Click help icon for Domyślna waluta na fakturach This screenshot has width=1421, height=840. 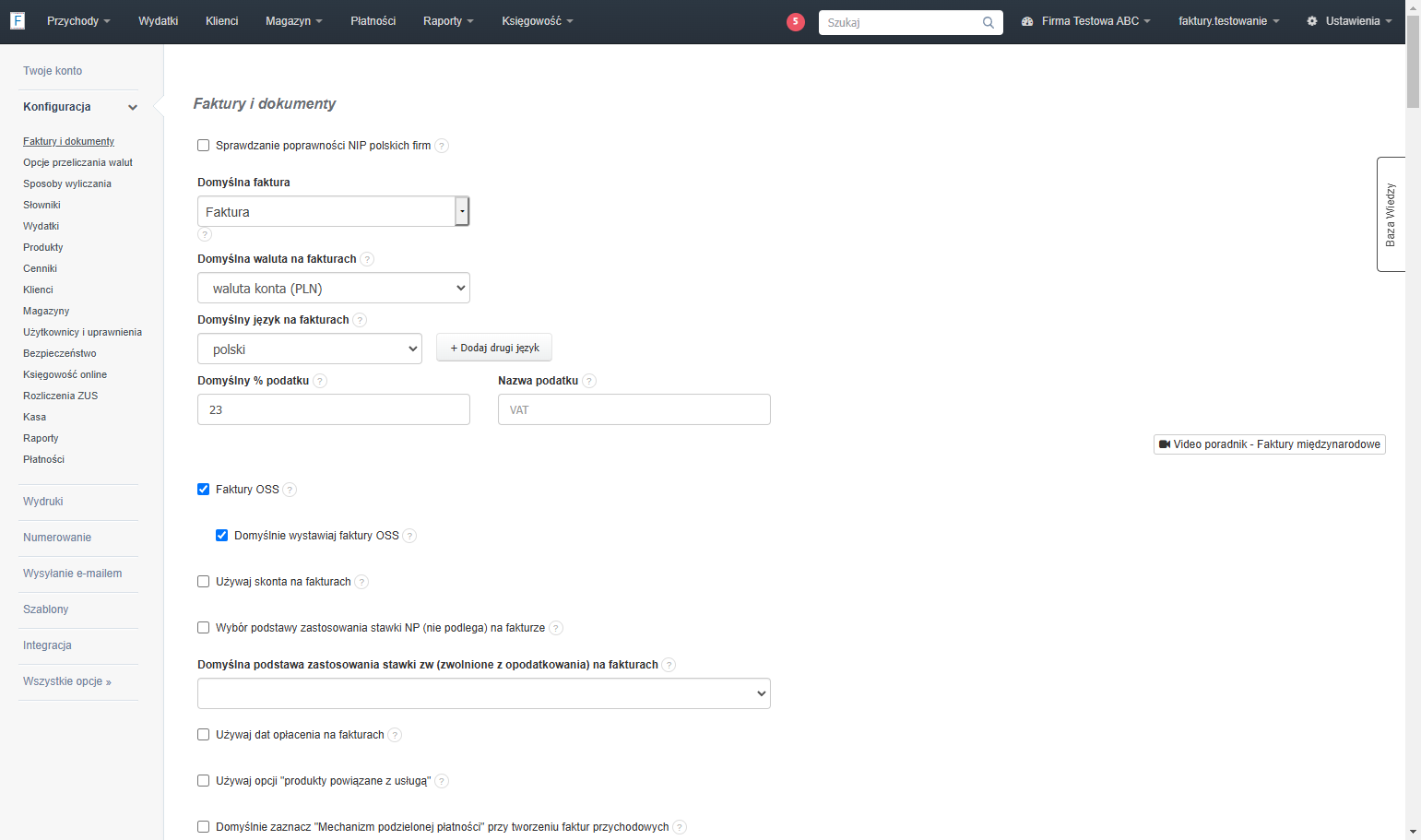(x=367, y=259)
